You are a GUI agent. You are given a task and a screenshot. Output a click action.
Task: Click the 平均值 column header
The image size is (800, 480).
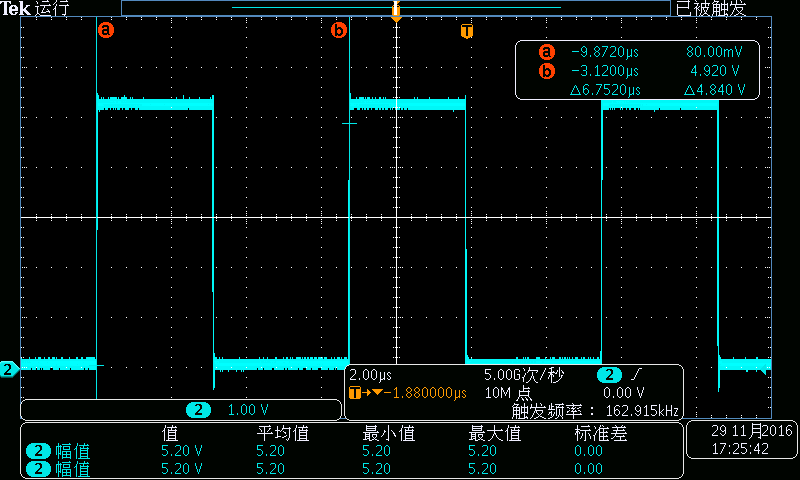[x=283, y=434]
